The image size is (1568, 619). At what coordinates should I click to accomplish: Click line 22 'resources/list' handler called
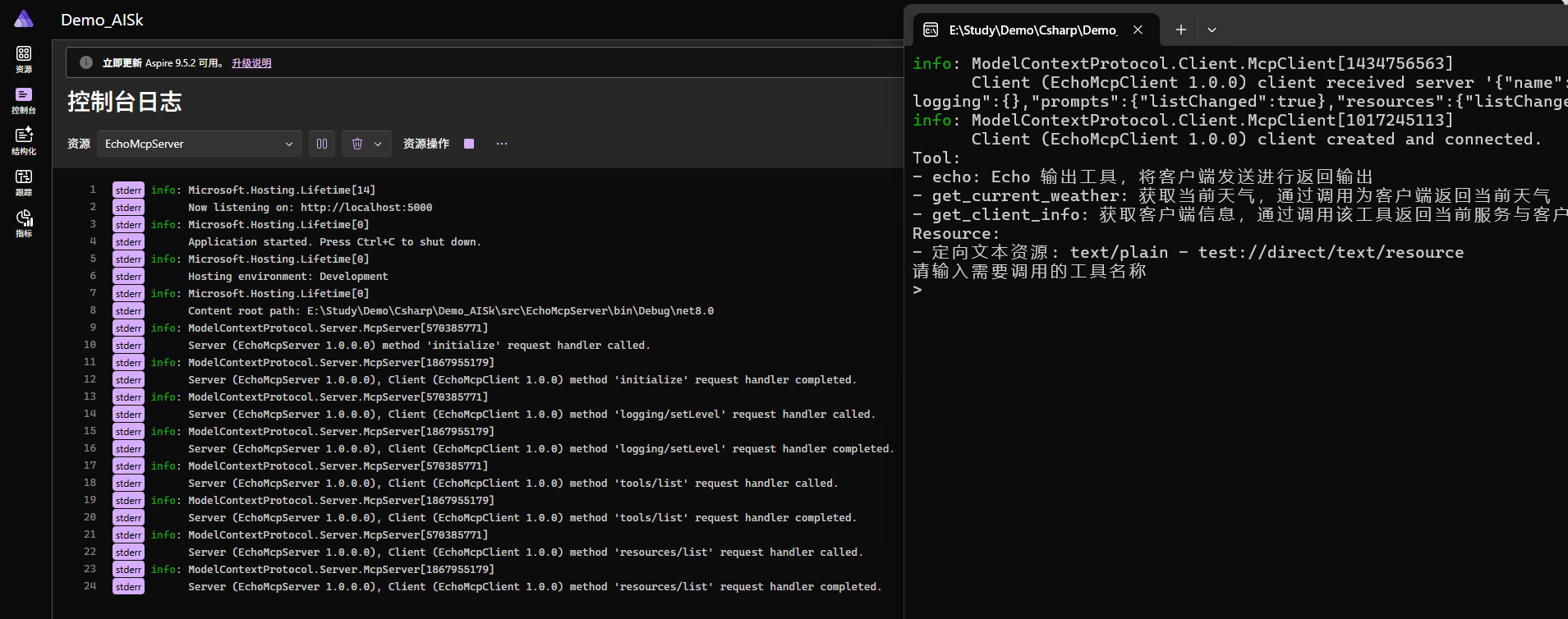pos(526,553)
